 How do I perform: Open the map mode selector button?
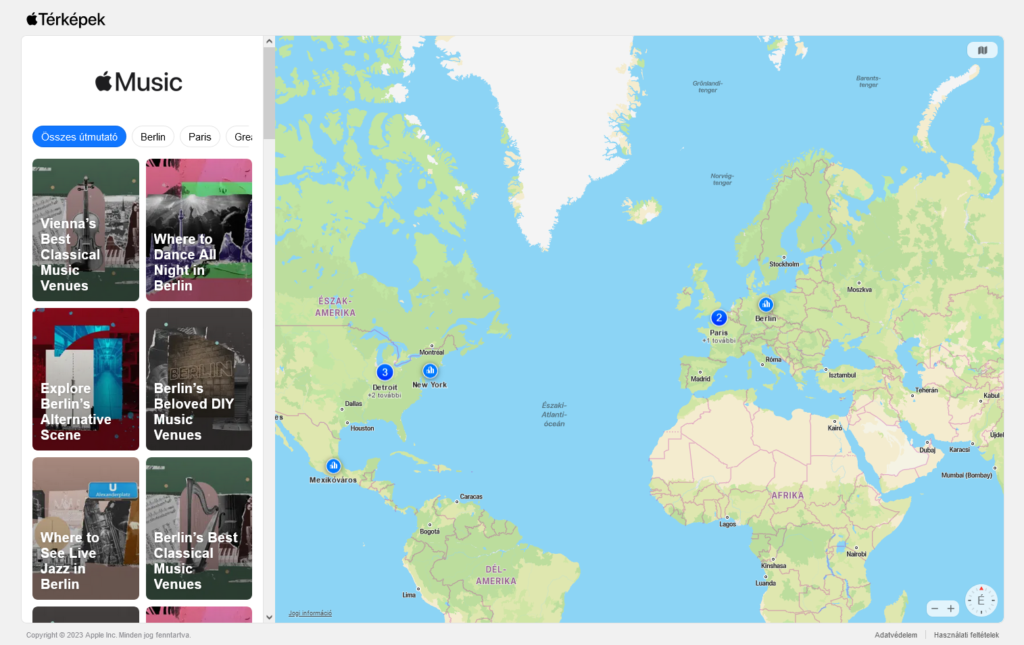982,50
